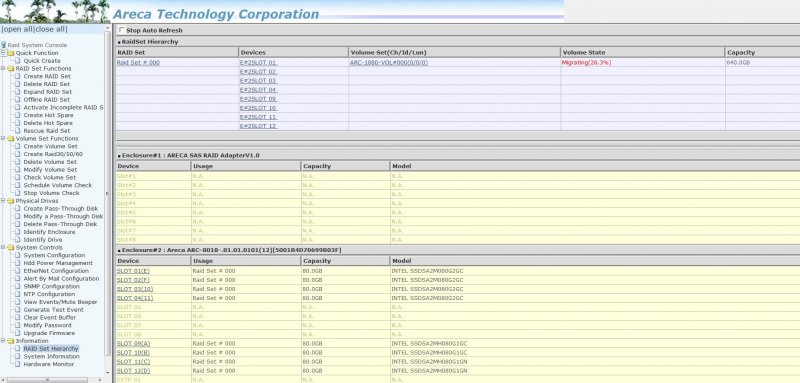Click the Rescue Raid Set page icon

18,131
